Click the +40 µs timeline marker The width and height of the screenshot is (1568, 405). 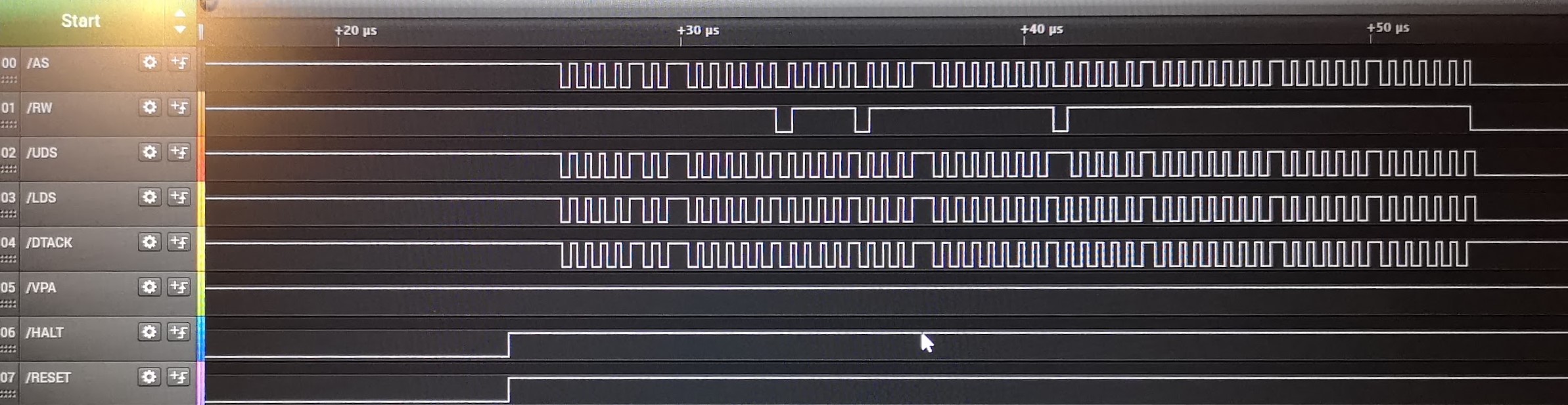[1042, 30]
